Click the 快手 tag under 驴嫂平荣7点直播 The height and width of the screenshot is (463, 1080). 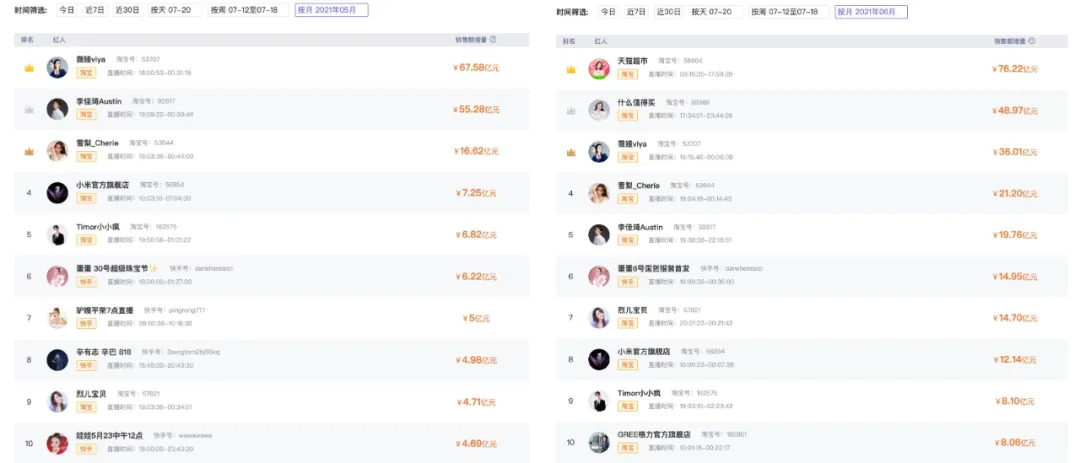coord(86,323)
